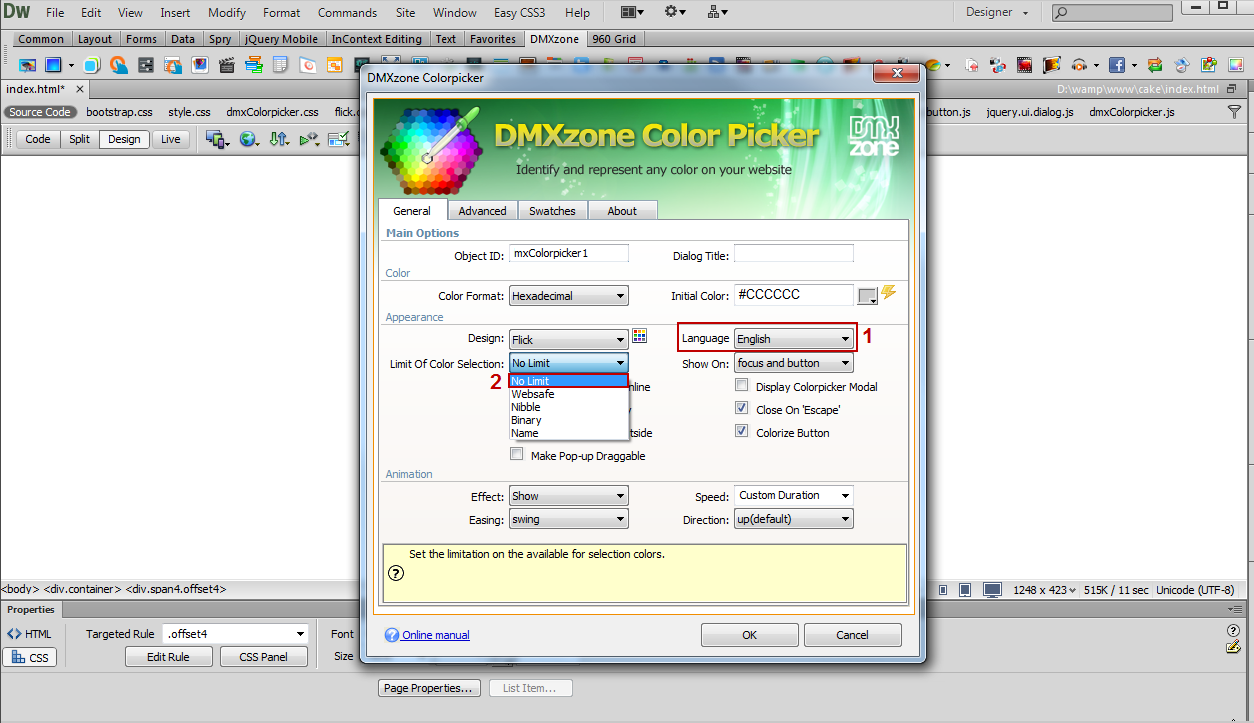Click the Edit Rule button
The image size is (1254, 723).
pyautogui.click(x=169, y=657)
